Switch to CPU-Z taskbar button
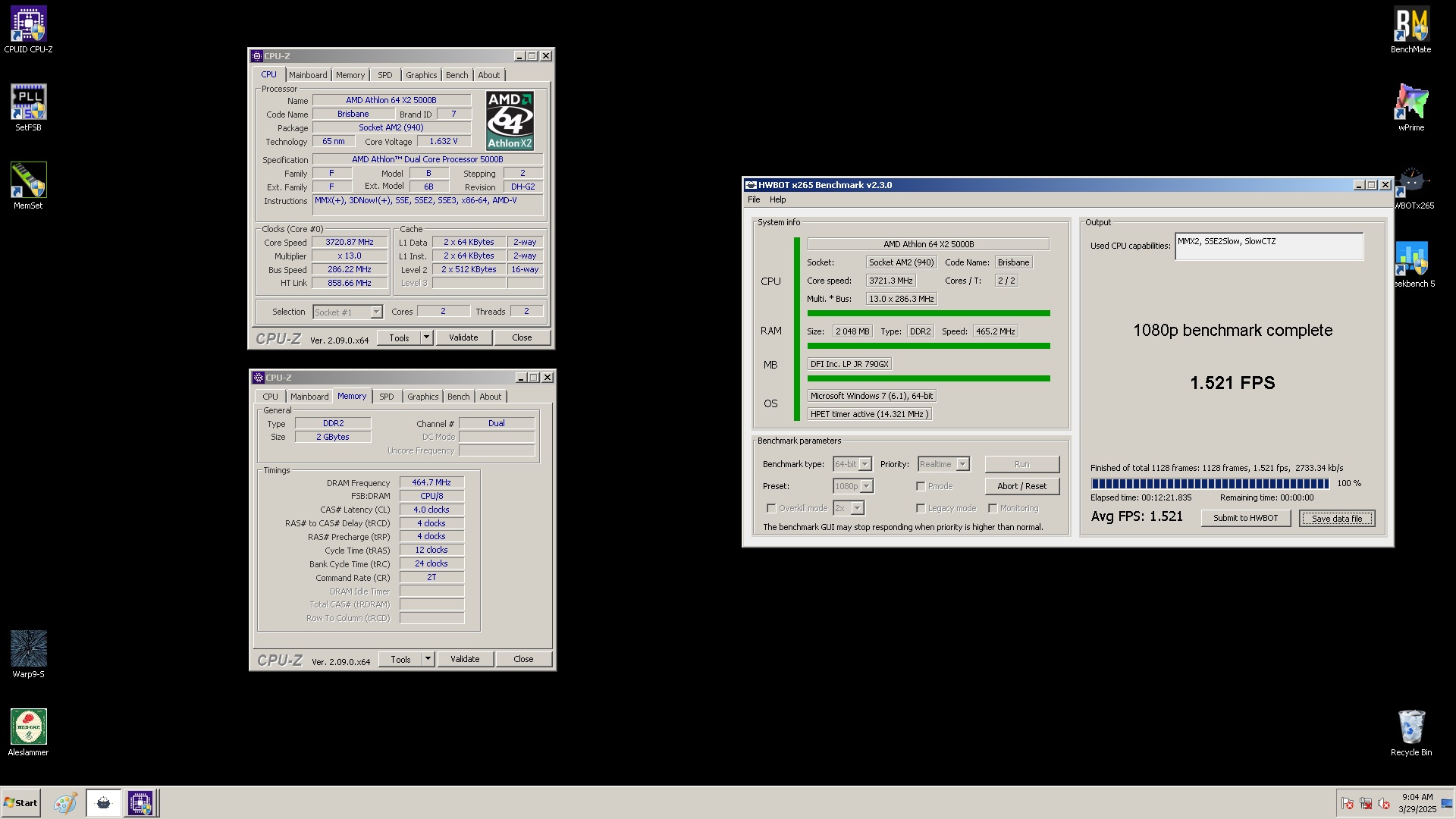 140,803
